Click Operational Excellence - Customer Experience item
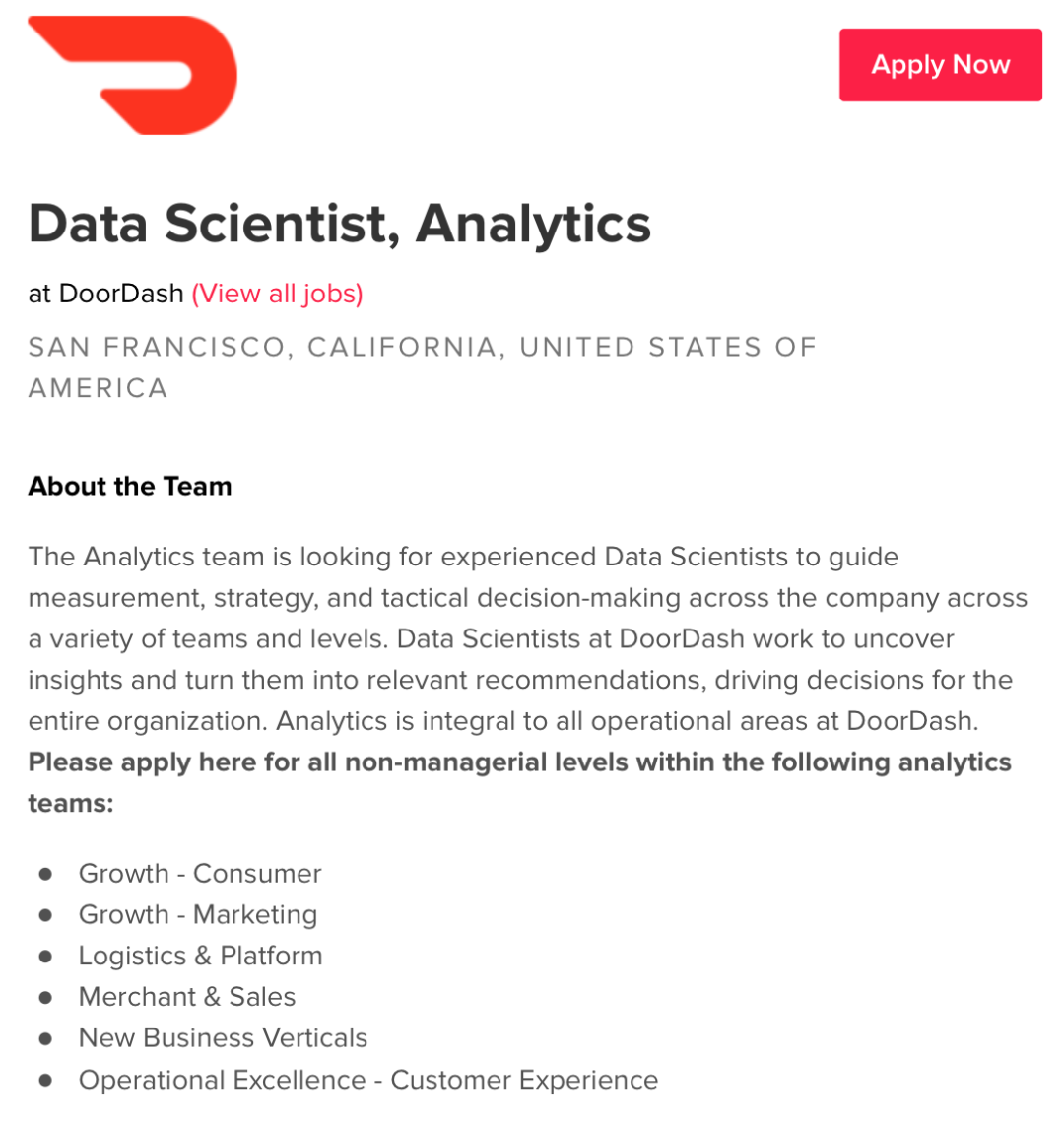1064x1127 pixels. point(368,1080)
